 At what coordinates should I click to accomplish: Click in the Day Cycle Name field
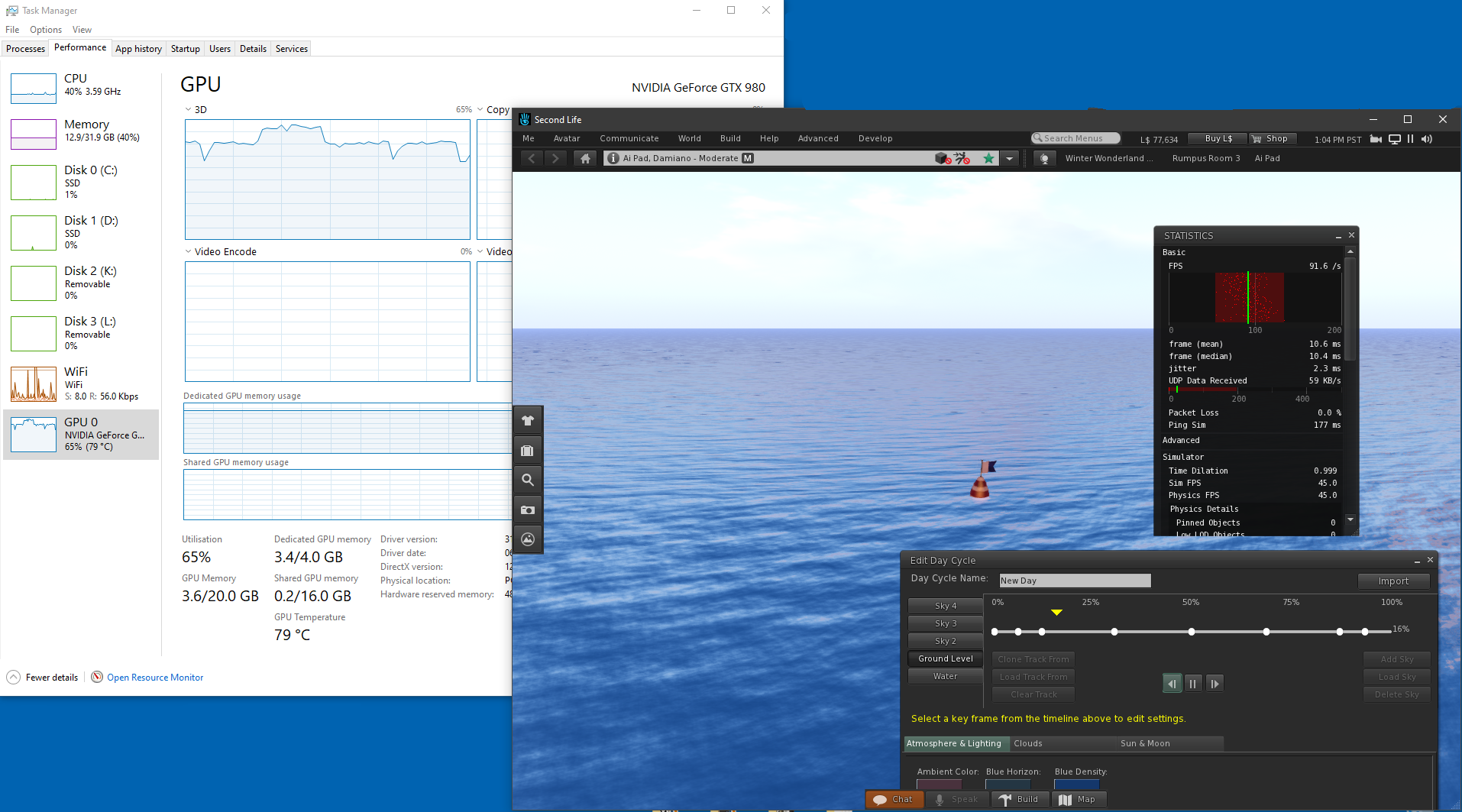(x=1075, y=581)
